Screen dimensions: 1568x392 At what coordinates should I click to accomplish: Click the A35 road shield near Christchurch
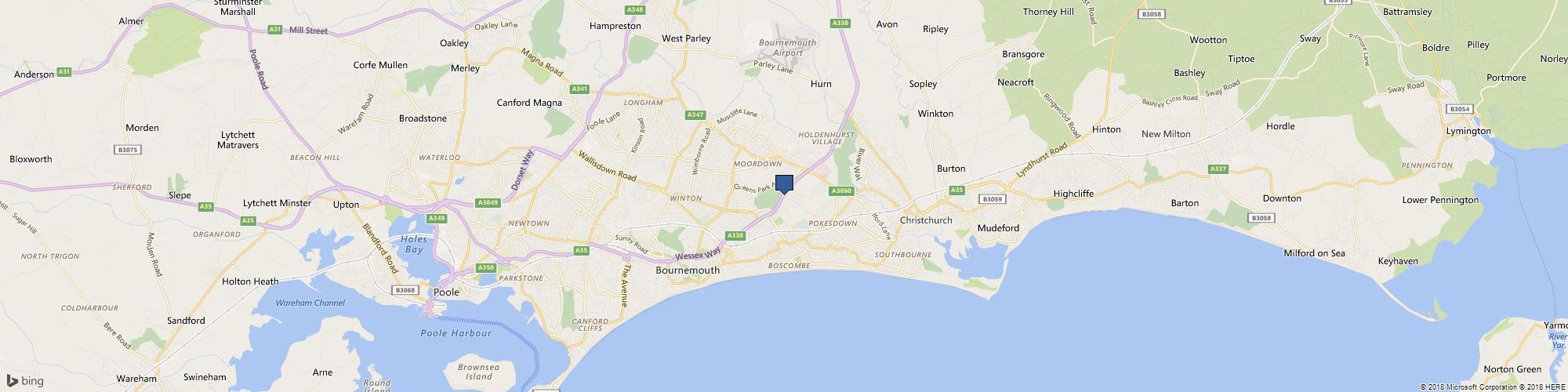[956, 190]
